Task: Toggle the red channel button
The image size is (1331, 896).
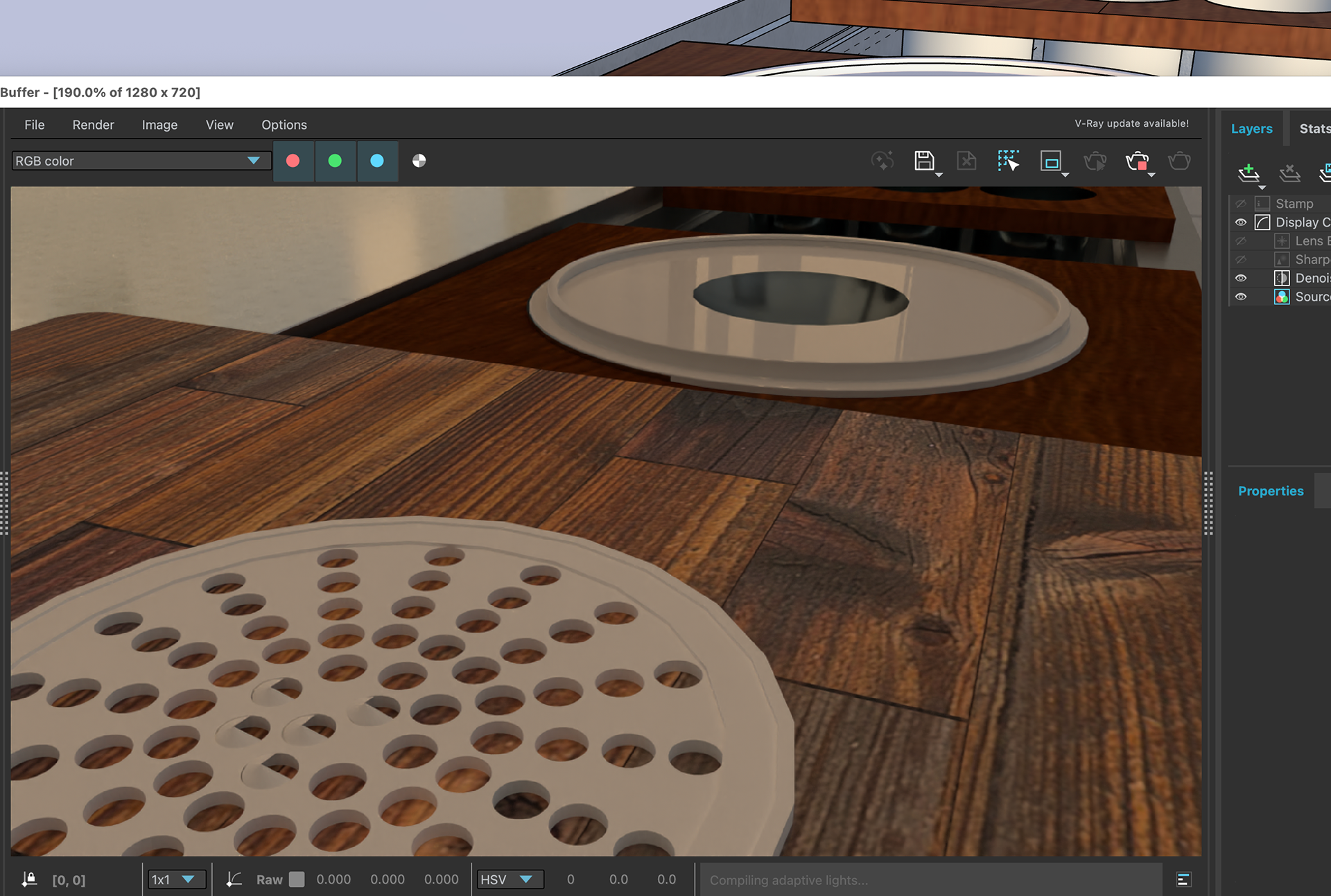Action: click(293, 161)
